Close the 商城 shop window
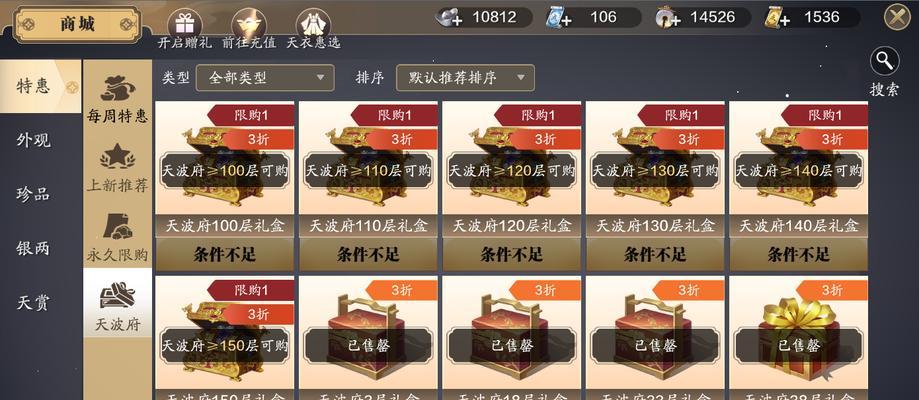 897,16
